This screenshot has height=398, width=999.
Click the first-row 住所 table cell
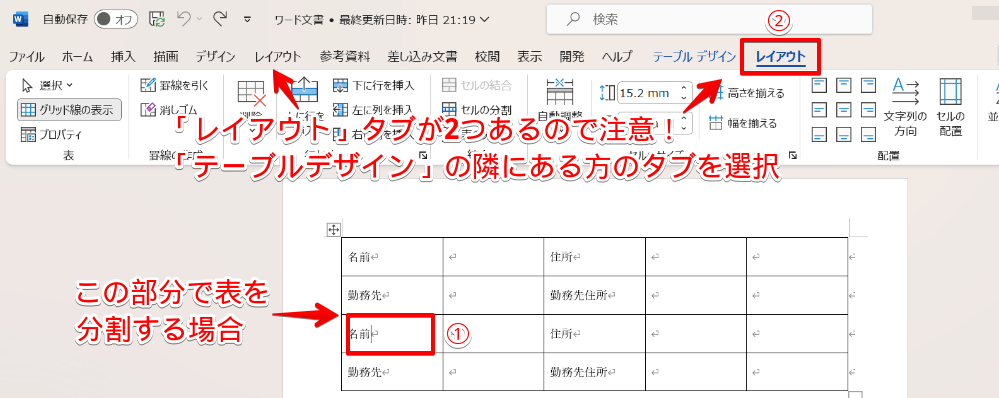click(x=594, y=257)
